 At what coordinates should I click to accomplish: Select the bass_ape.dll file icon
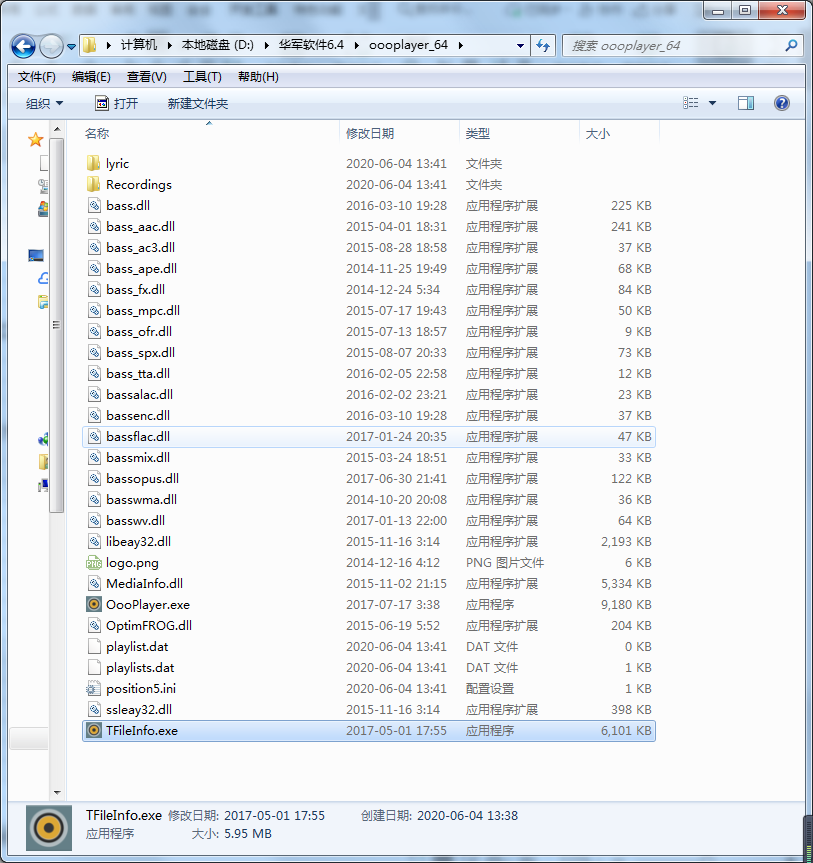pyautogui.click(x=94, y=269)
